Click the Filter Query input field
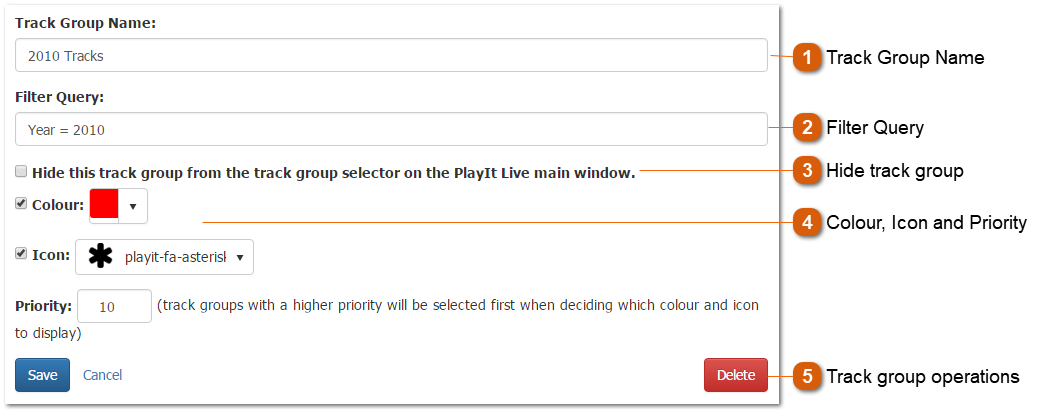1043x413 pixels. pos(391,129)
